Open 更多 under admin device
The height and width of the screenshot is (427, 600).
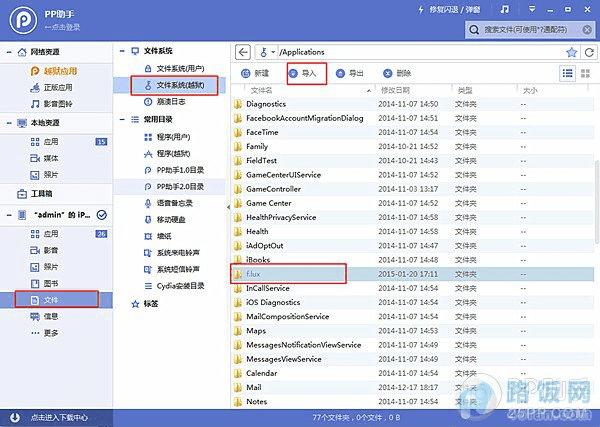coord(44,333)
